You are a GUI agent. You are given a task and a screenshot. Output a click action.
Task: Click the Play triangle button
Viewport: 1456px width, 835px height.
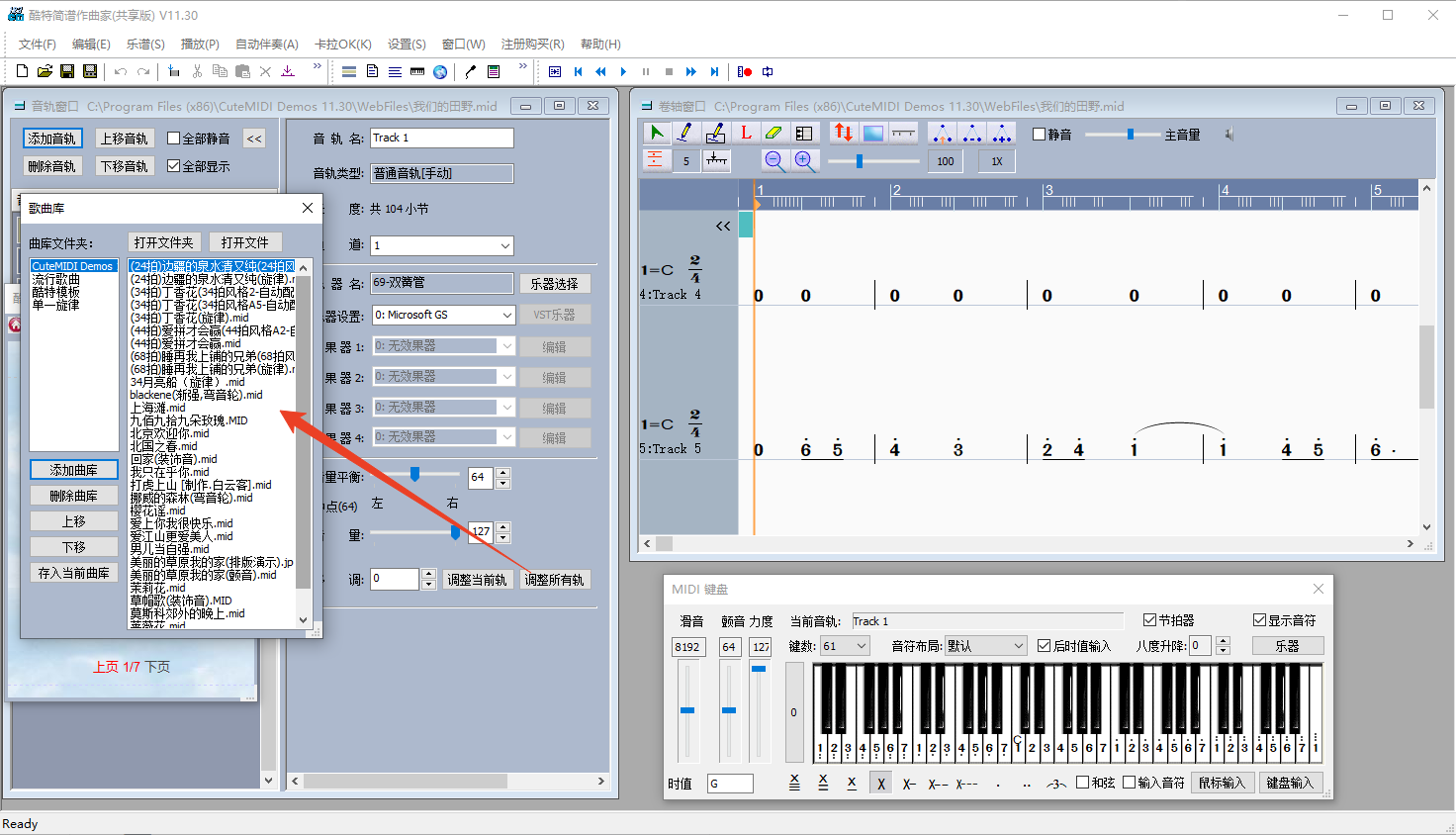[623, 71]
